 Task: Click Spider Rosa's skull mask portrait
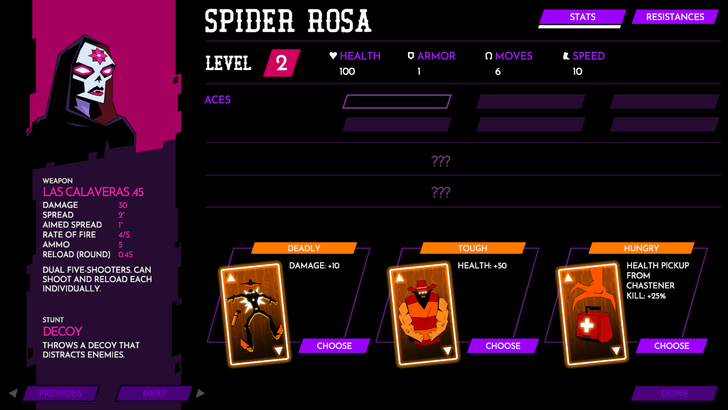(94, 77)
